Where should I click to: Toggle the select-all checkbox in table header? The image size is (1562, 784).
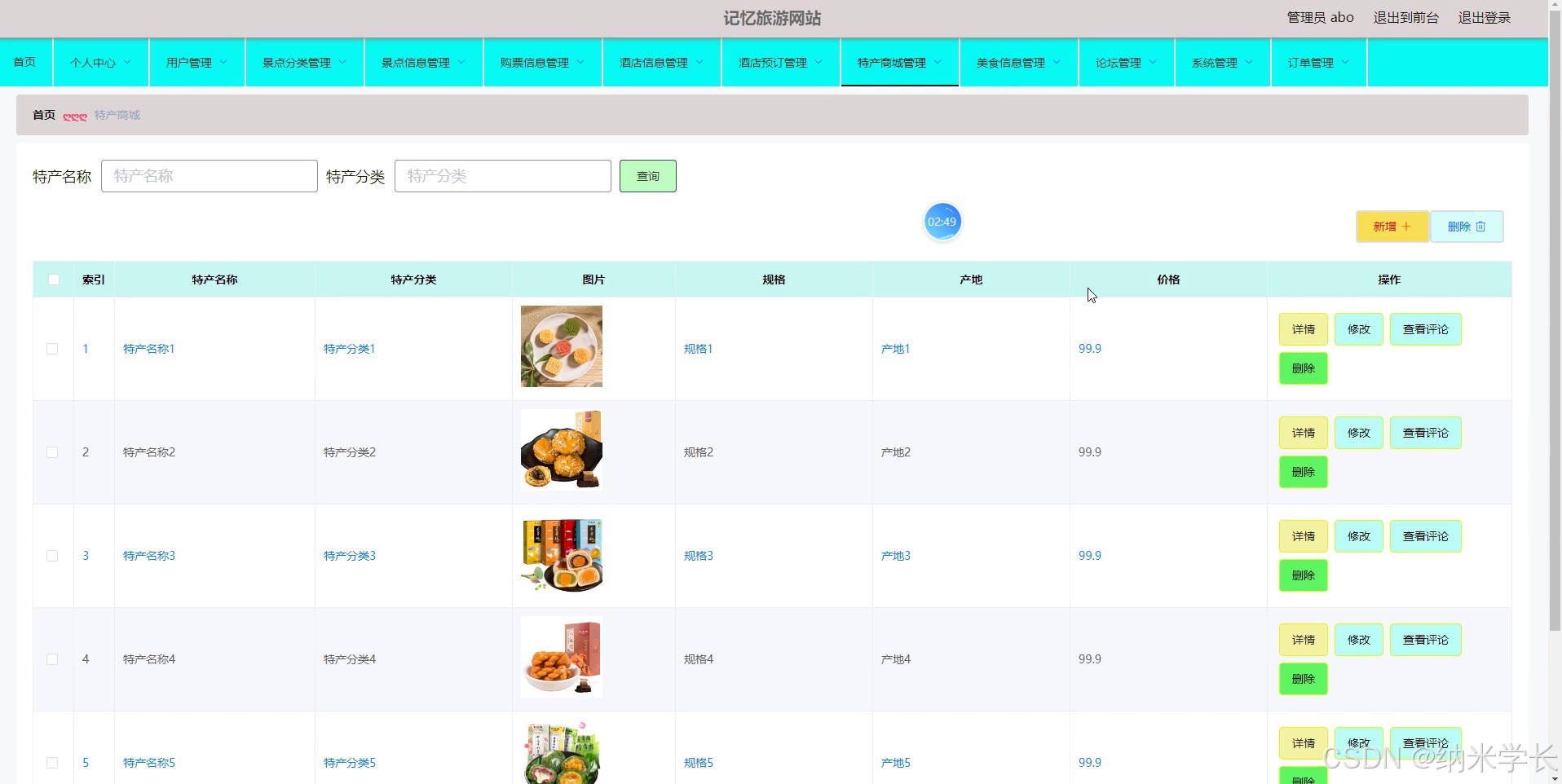(x=54, y=280)
